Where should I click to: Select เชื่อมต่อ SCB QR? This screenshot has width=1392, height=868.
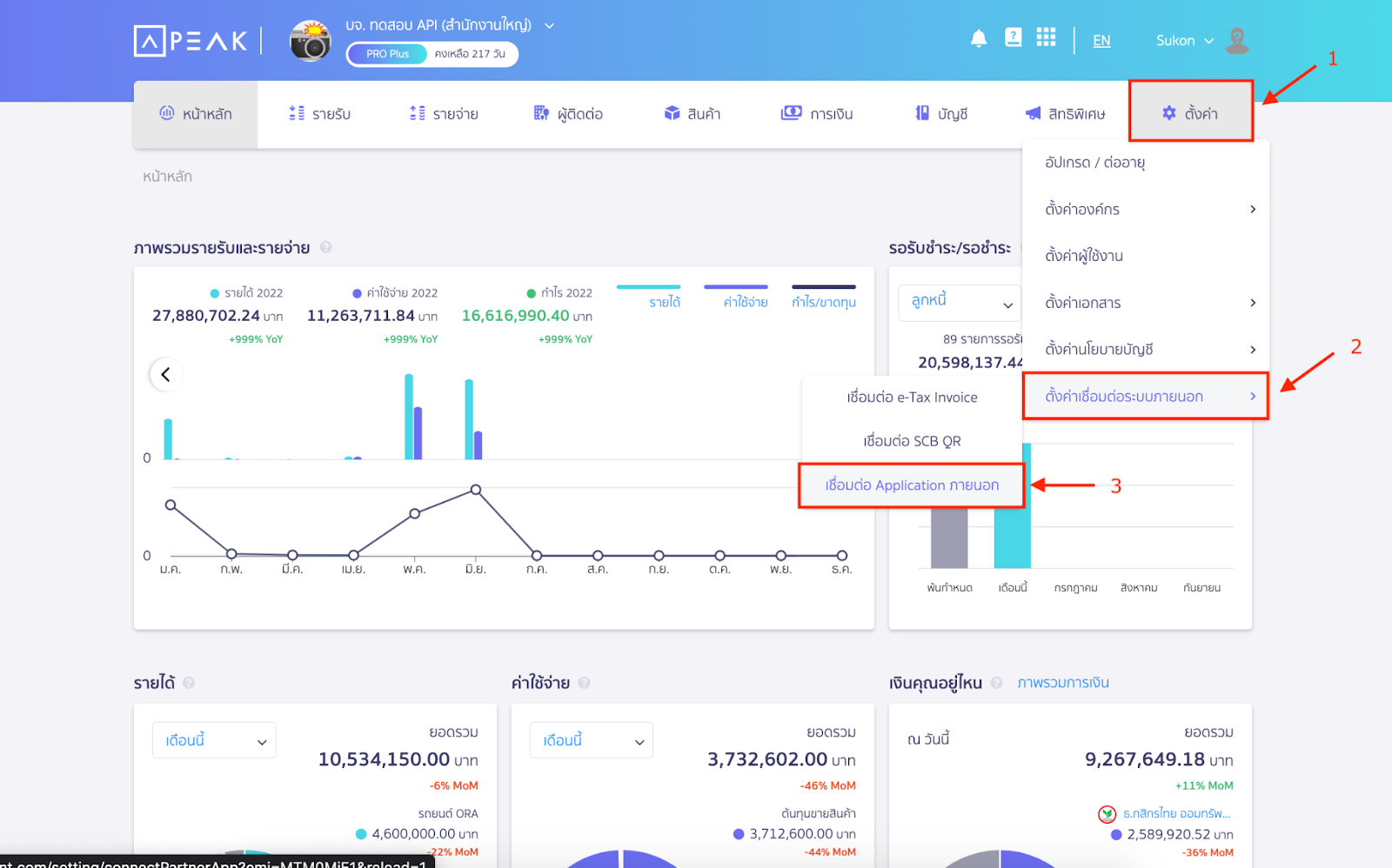click(912, 441)
